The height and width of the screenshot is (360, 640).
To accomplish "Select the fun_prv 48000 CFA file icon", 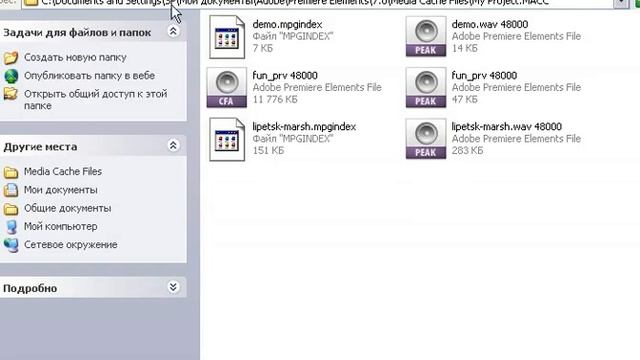I will coord(227,88).
